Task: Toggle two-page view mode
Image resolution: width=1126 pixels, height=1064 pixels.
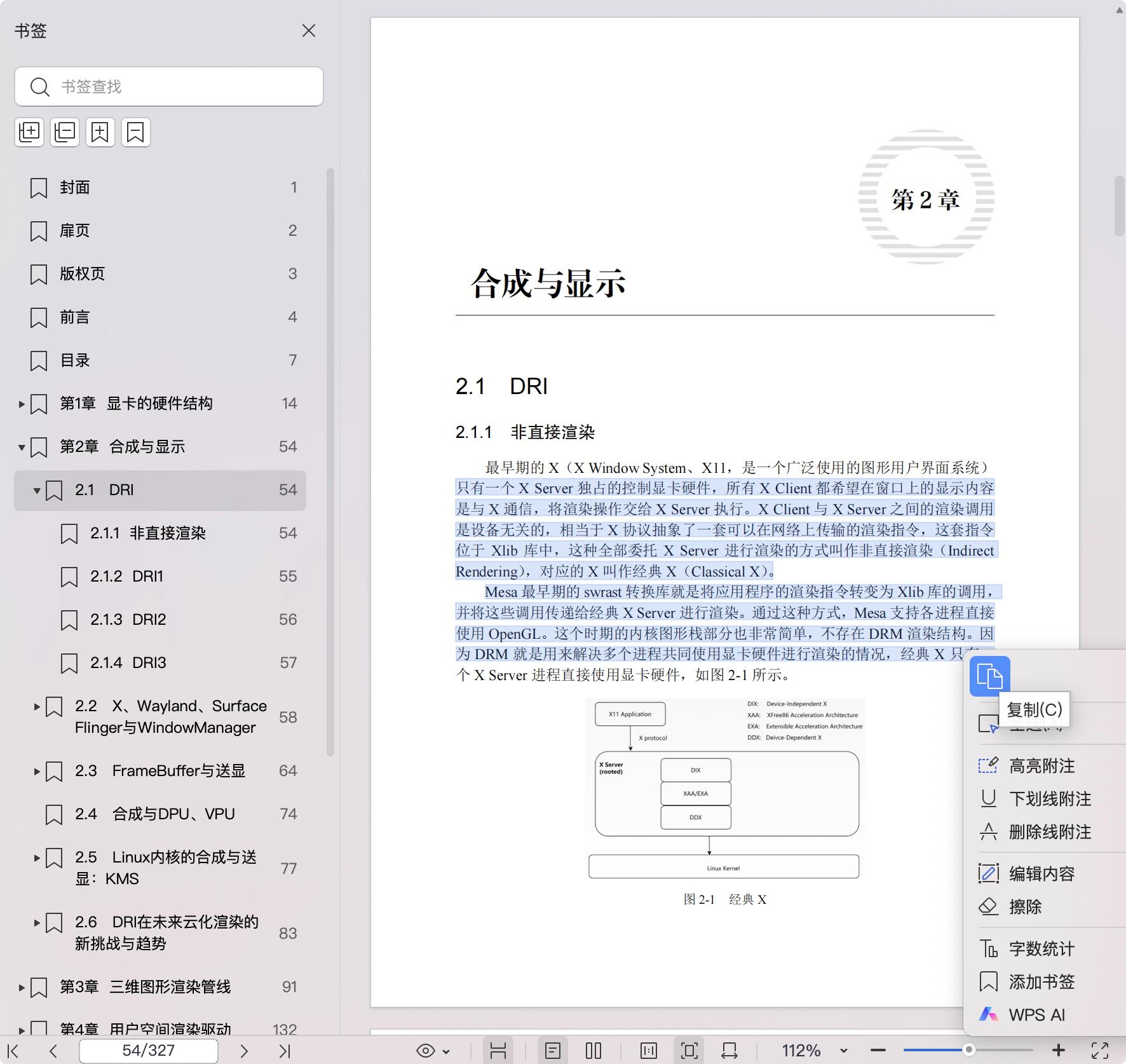Action: 593,1050
